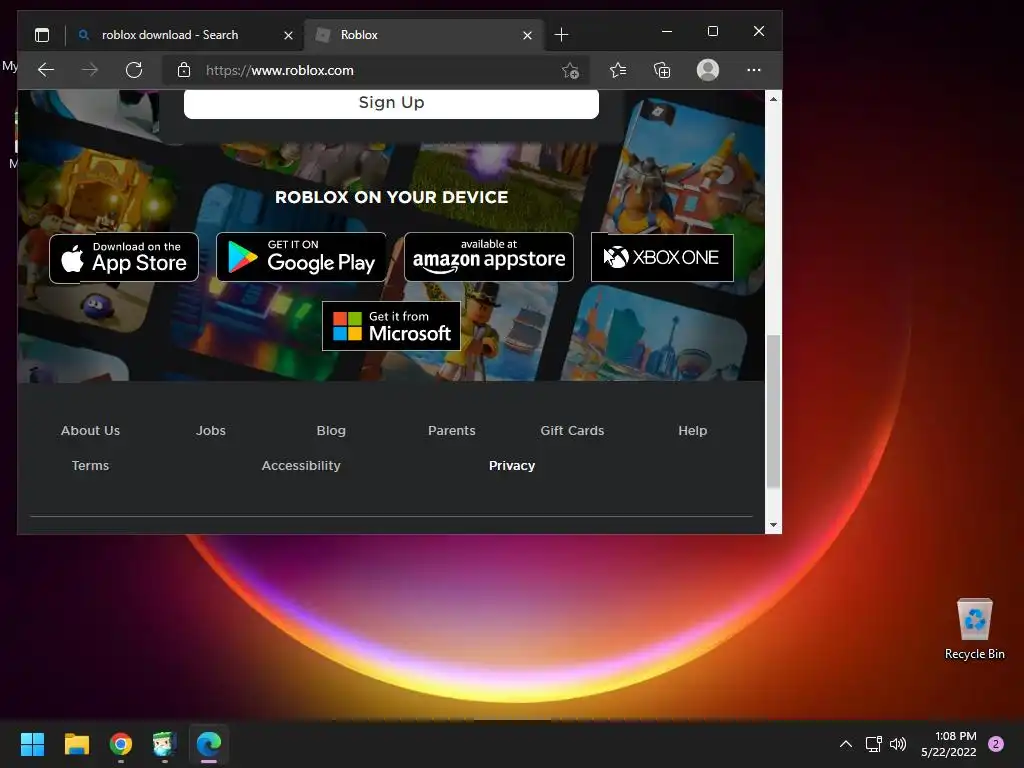The width and height of the screenshot is (1024, 768).
Task: Maximize the Edge browser window
Action: 713,31
